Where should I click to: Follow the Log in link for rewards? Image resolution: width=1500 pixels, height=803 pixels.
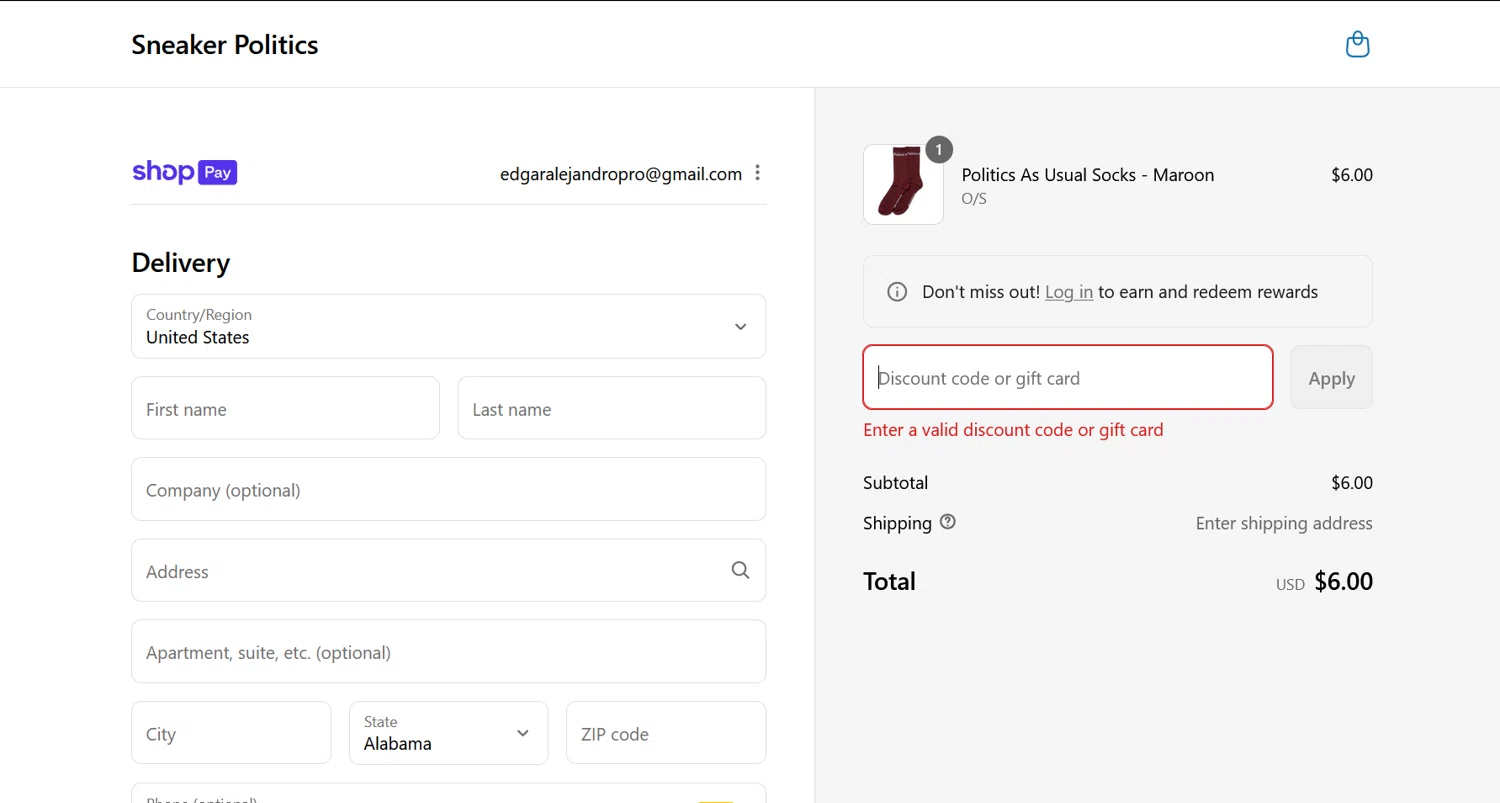point(1069,292)
